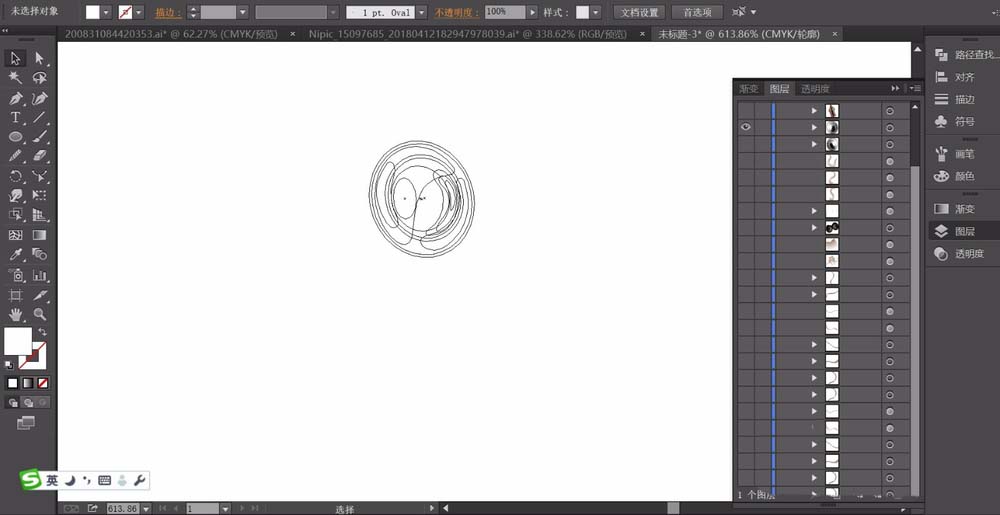Click the 首选项 button
This screenshot has width=1000, height=515.
(697, 12)
